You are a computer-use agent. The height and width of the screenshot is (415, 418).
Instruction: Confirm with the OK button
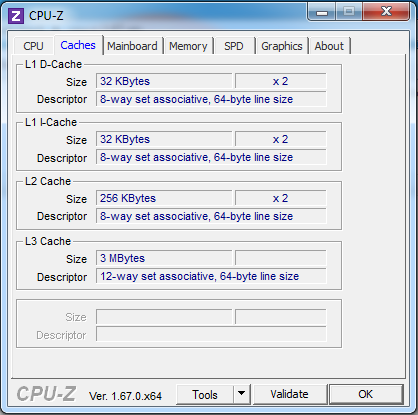pyautogui.click(x=366, y=394)
